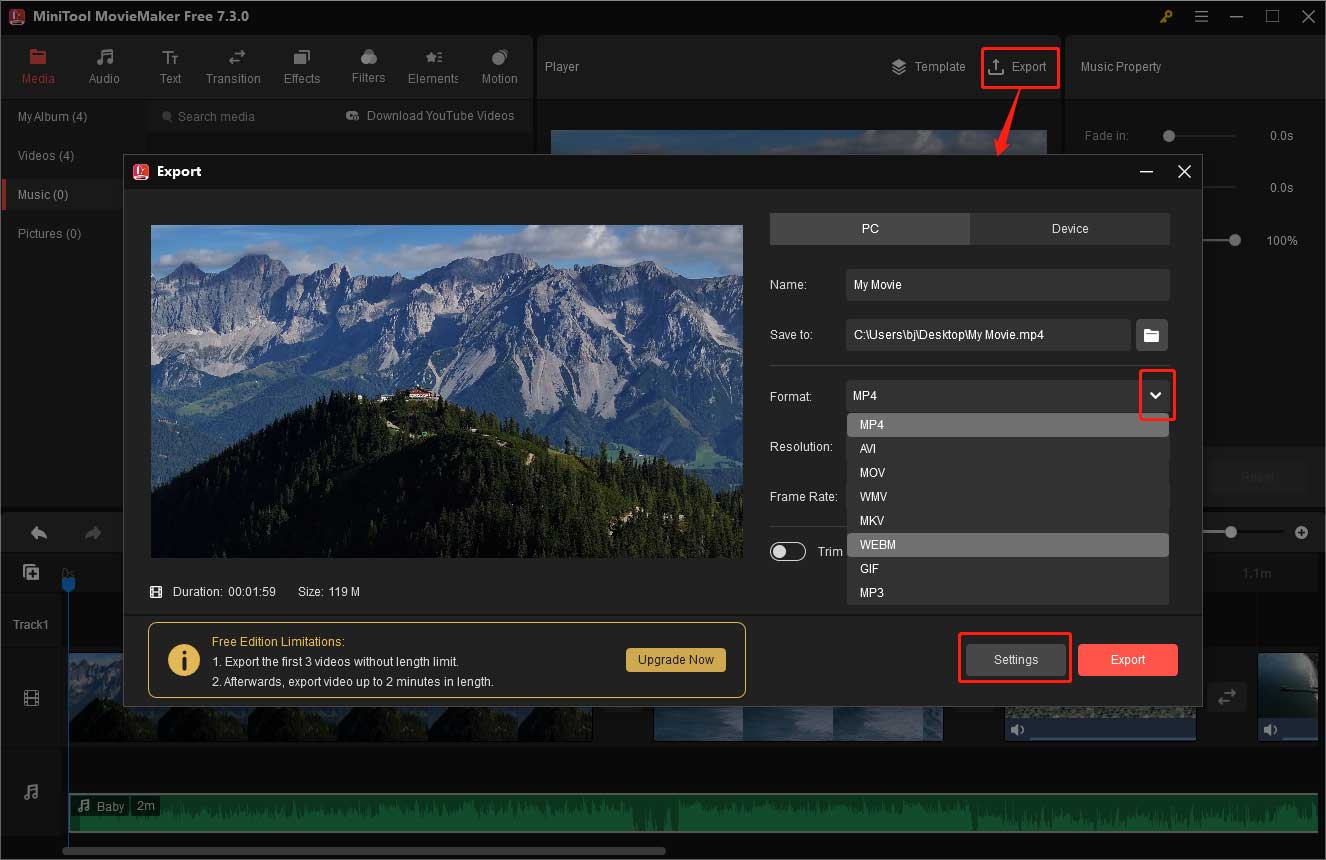Click the music track note icon
The width and height of the screenshot is (1326, 860).
[x=31, y=792]
